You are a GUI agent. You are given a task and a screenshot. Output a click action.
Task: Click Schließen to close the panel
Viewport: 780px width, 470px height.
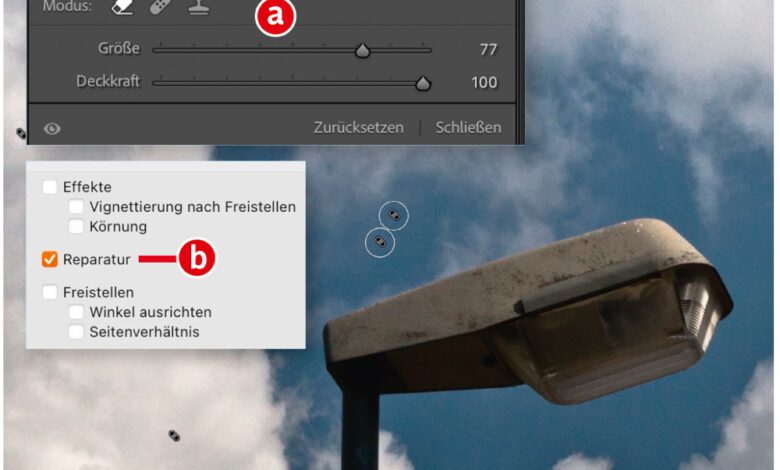468,128
